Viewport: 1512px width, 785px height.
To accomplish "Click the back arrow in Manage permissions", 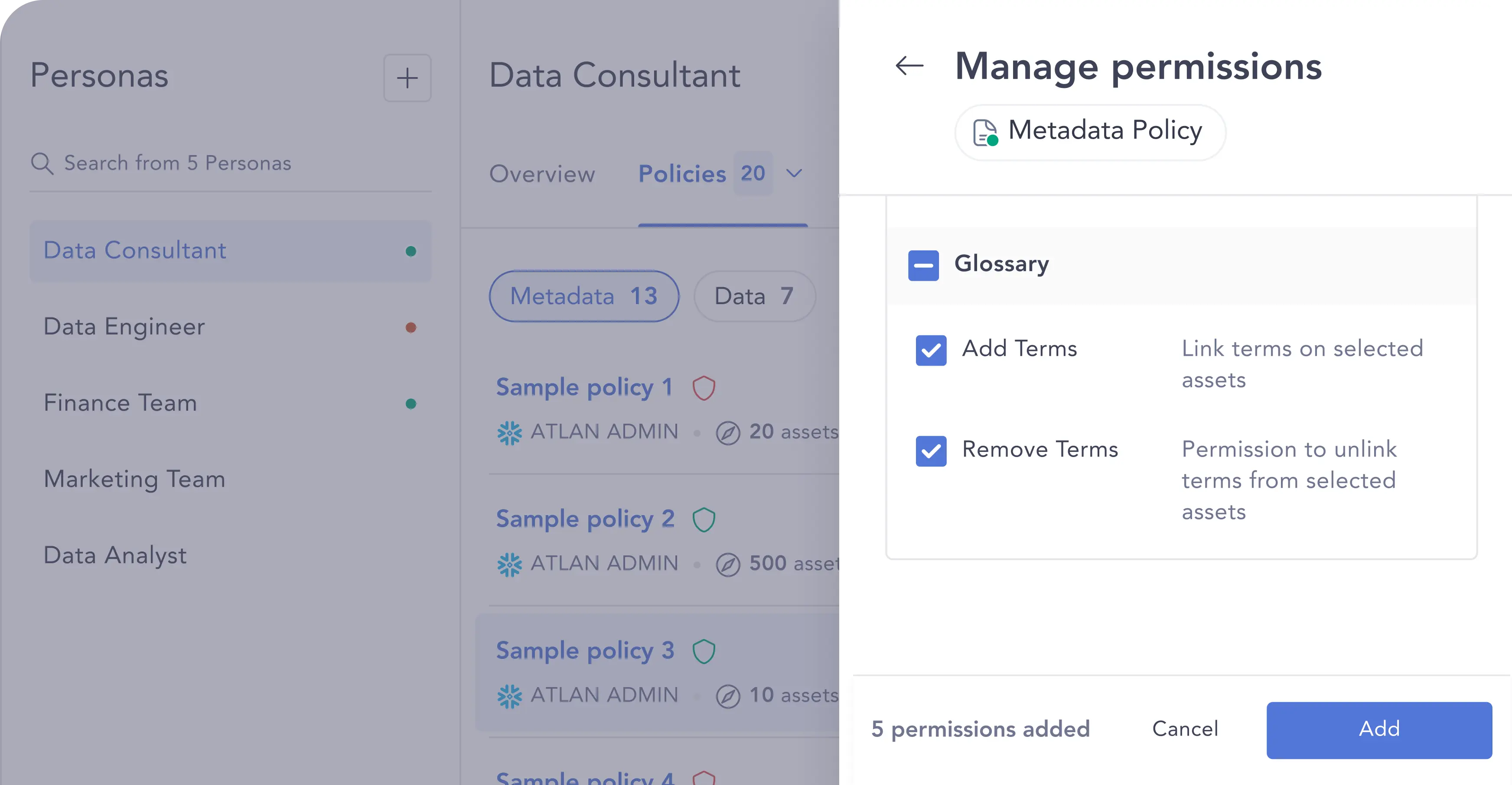I will (x=910, y=66).
